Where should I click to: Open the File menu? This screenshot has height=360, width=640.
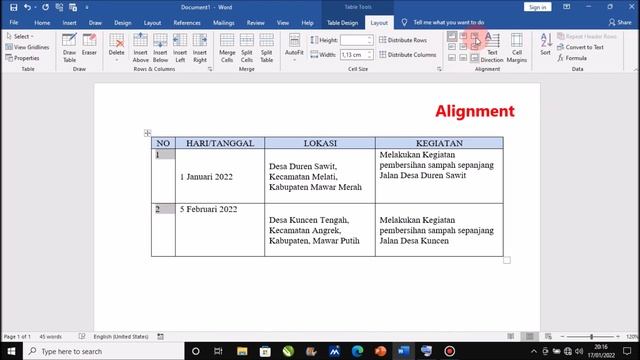(14, 22)
